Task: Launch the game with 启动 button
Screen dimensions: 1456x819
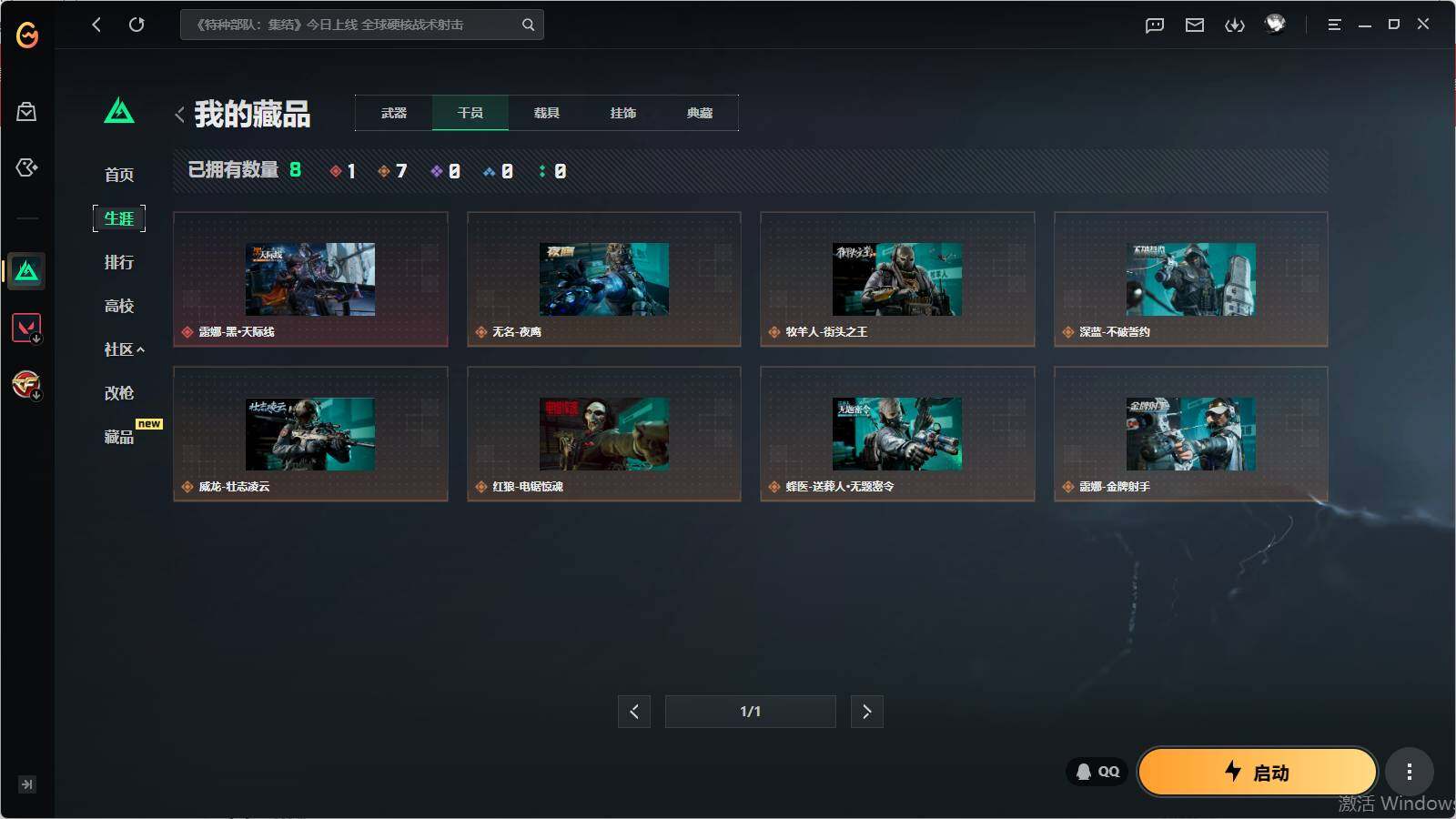Action: (1257, 773)
